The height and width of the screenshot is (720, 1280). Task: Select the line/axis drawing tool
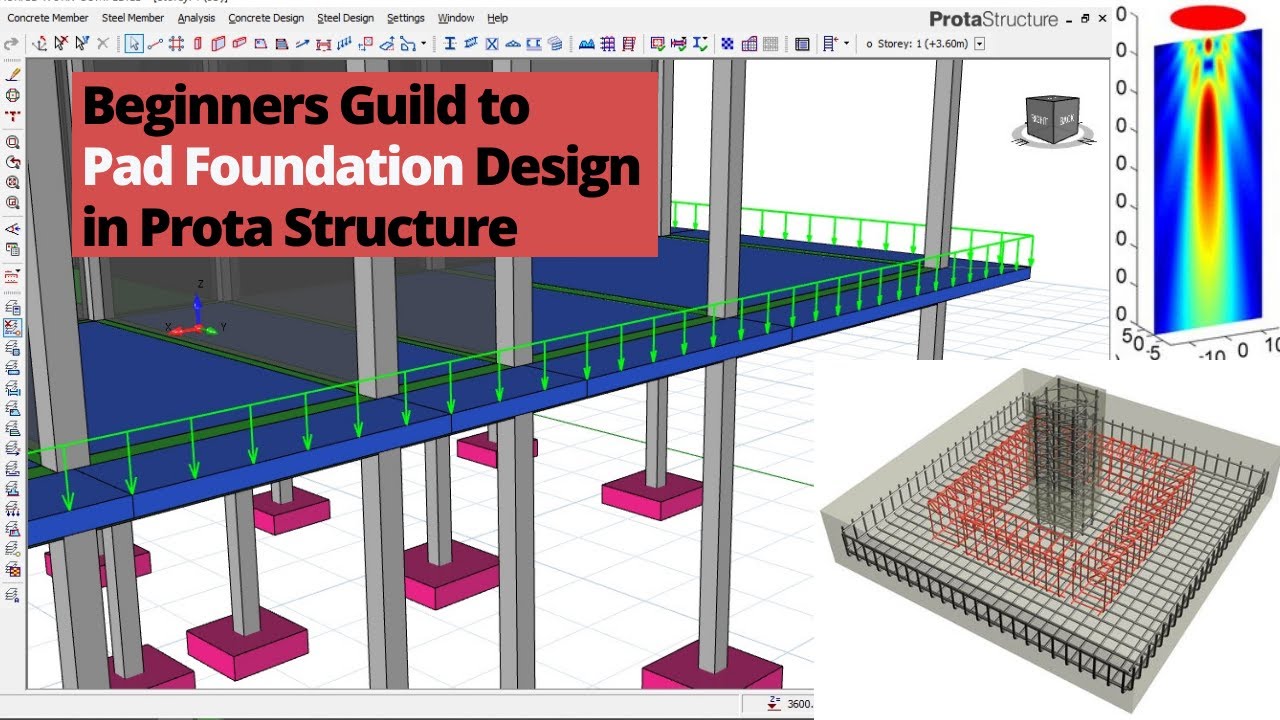pyautogui.click(x=154, y=43)
